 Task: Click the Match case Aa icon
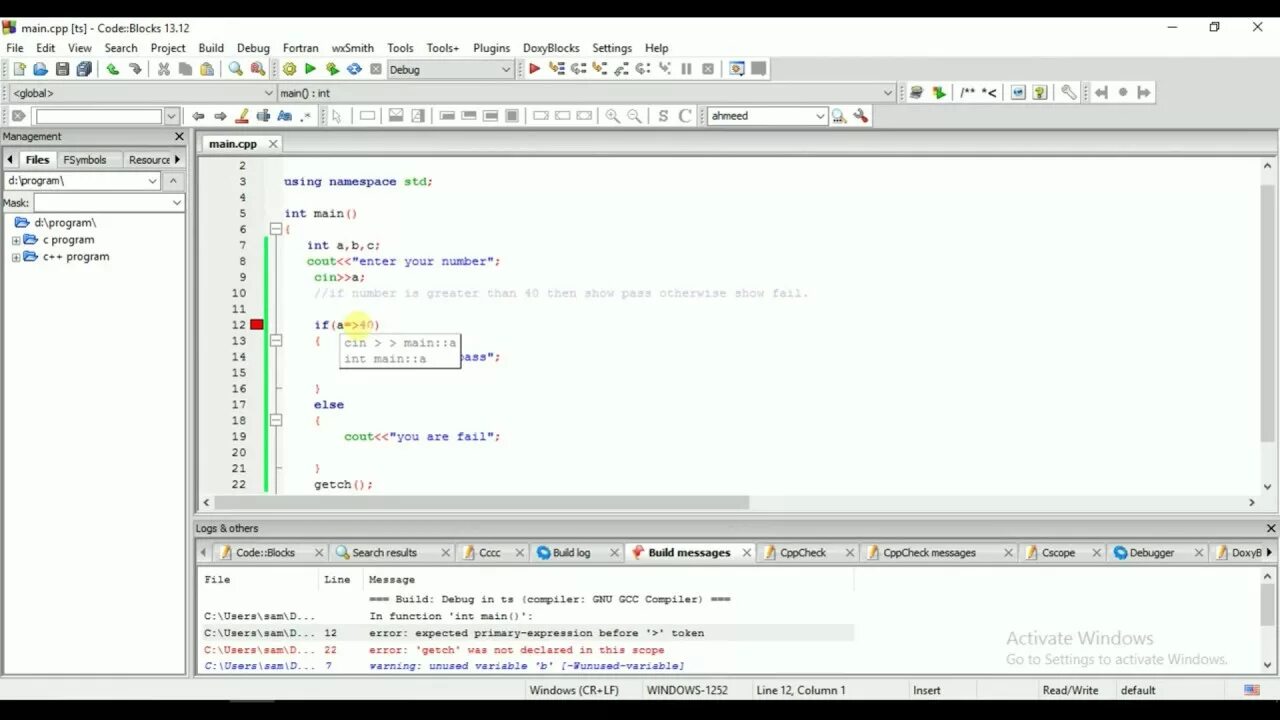(284, 116)
